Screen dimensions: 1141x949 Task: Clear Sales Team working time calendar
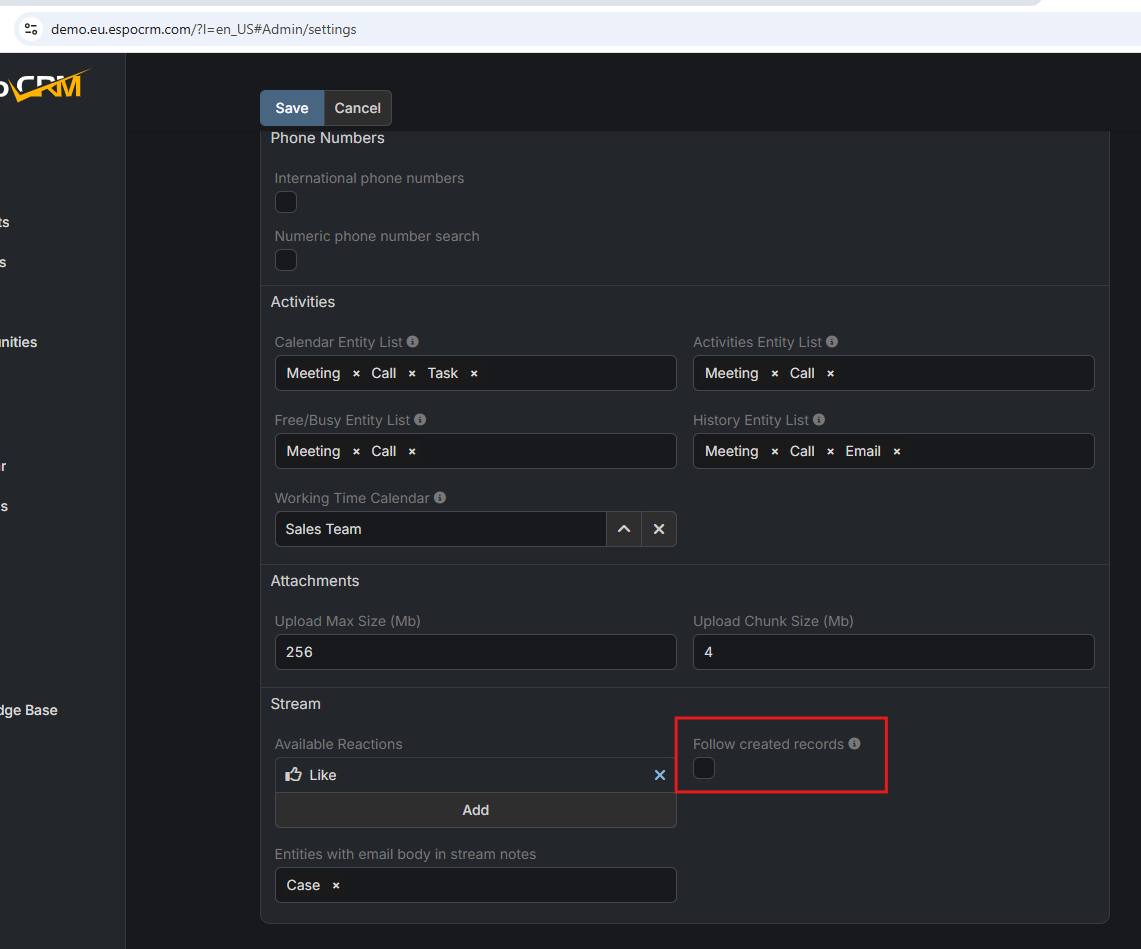(x=658, y=529)
